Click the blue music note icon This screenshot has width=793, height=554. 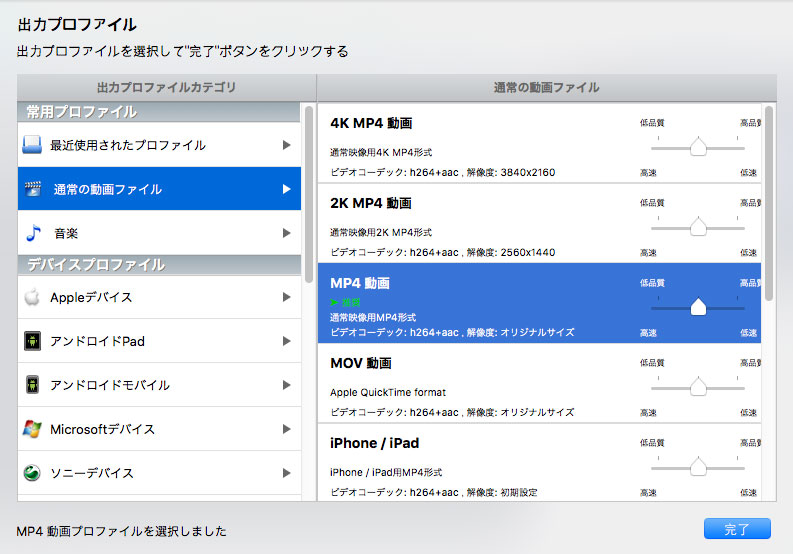coord(33,233)
